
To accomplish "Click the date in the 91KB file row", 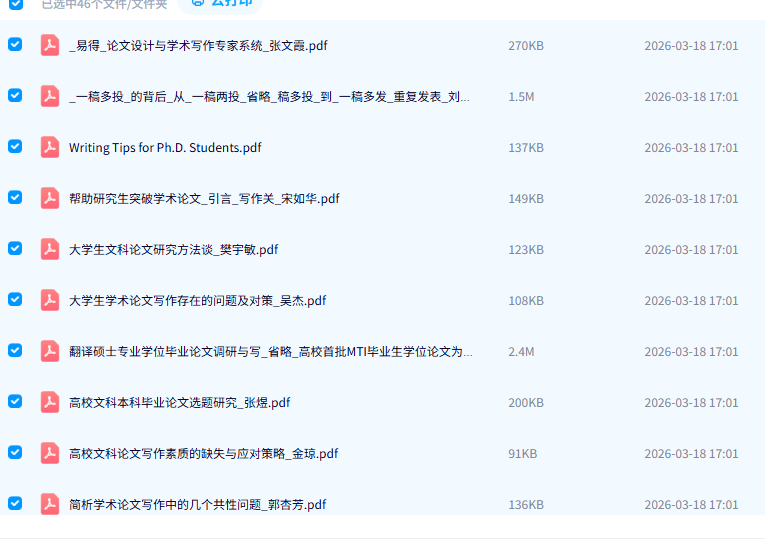I will click(x=691, y=453).
